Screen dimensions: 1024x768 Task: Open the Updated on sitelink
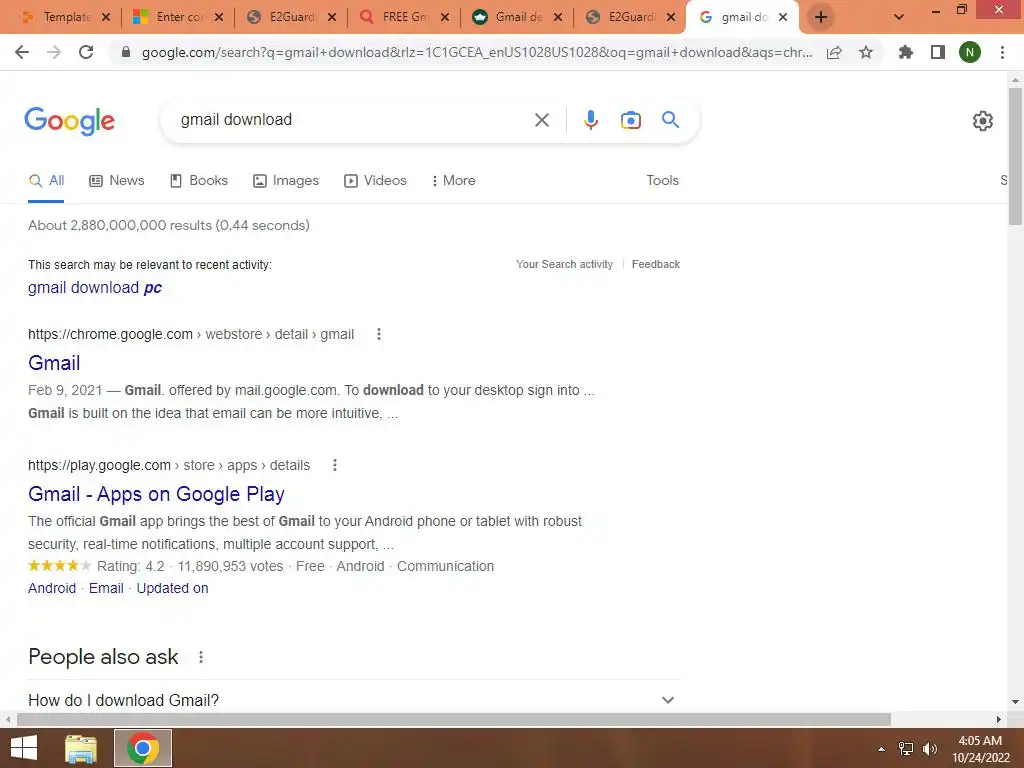click(172, 588)
